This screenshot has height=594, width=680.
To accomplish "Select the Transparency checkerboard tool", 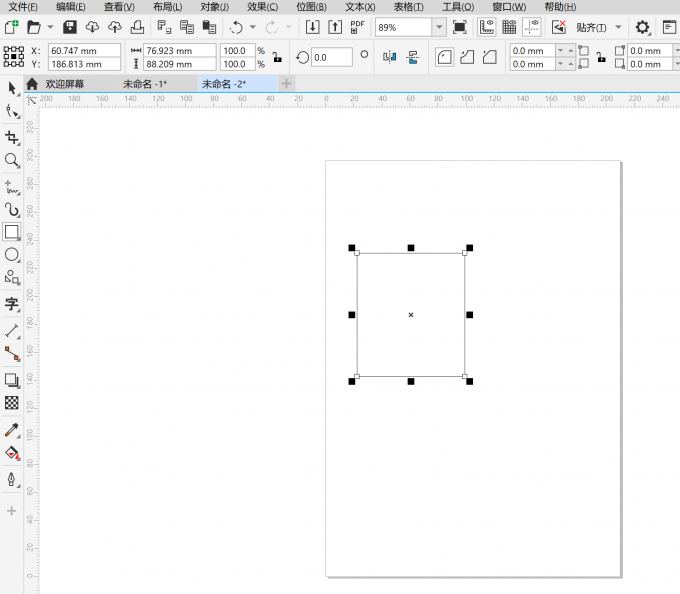I will click(12, 403).
